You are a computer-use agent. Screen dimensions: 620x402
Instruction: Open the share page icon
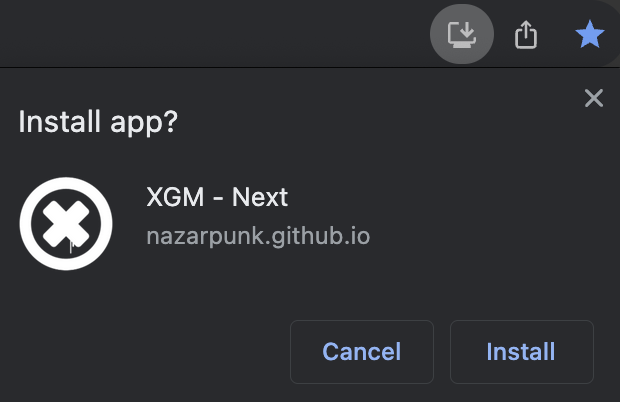tap(526, 35)
